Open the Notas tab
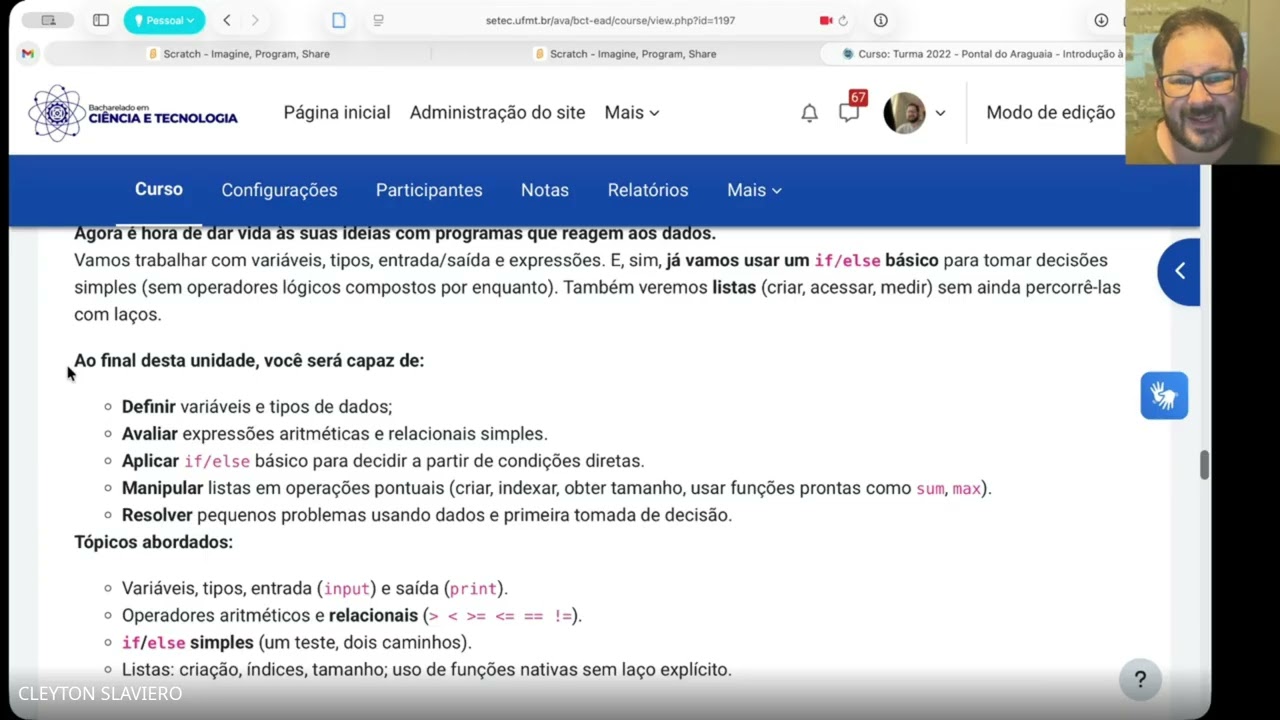Viewport: 1280px width, 720px height. pos(545,190)
